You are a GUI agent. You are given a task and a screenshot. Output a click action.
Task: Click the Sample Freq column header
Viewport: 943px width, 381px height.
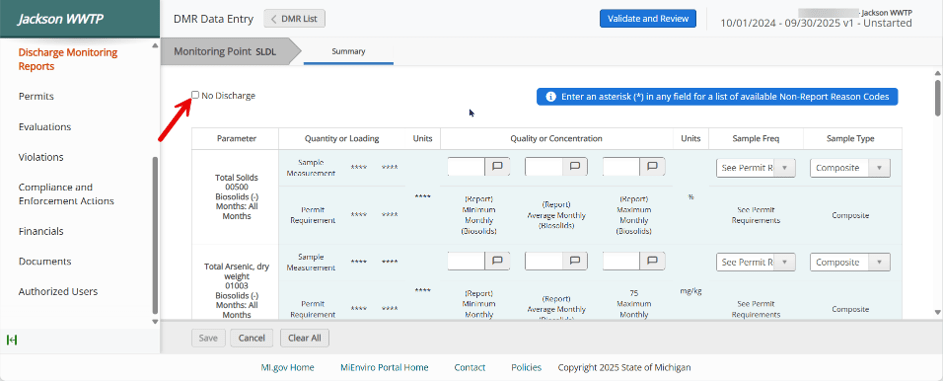756,139
